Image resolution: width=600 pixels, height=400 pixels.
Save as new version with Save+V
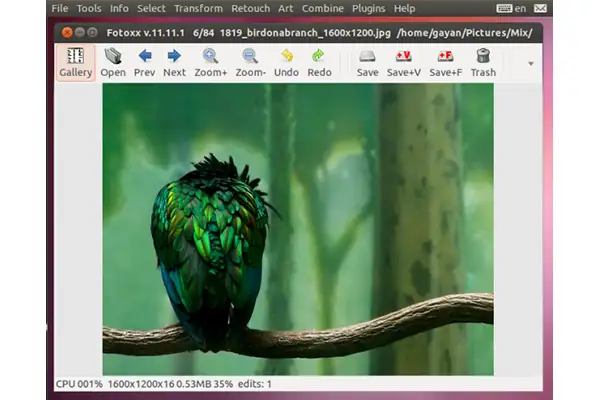[403, 62]
